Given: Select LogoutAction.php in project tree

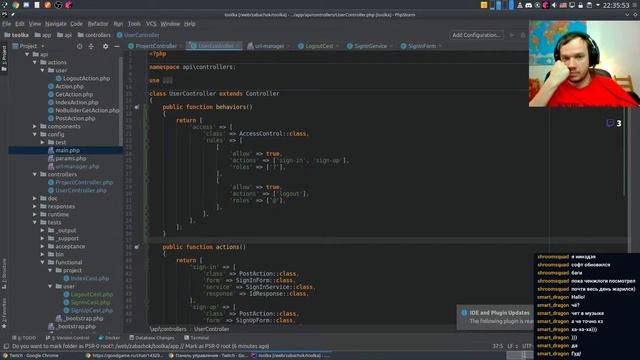Looking at the screenshot, I should (x=83, y=78).
